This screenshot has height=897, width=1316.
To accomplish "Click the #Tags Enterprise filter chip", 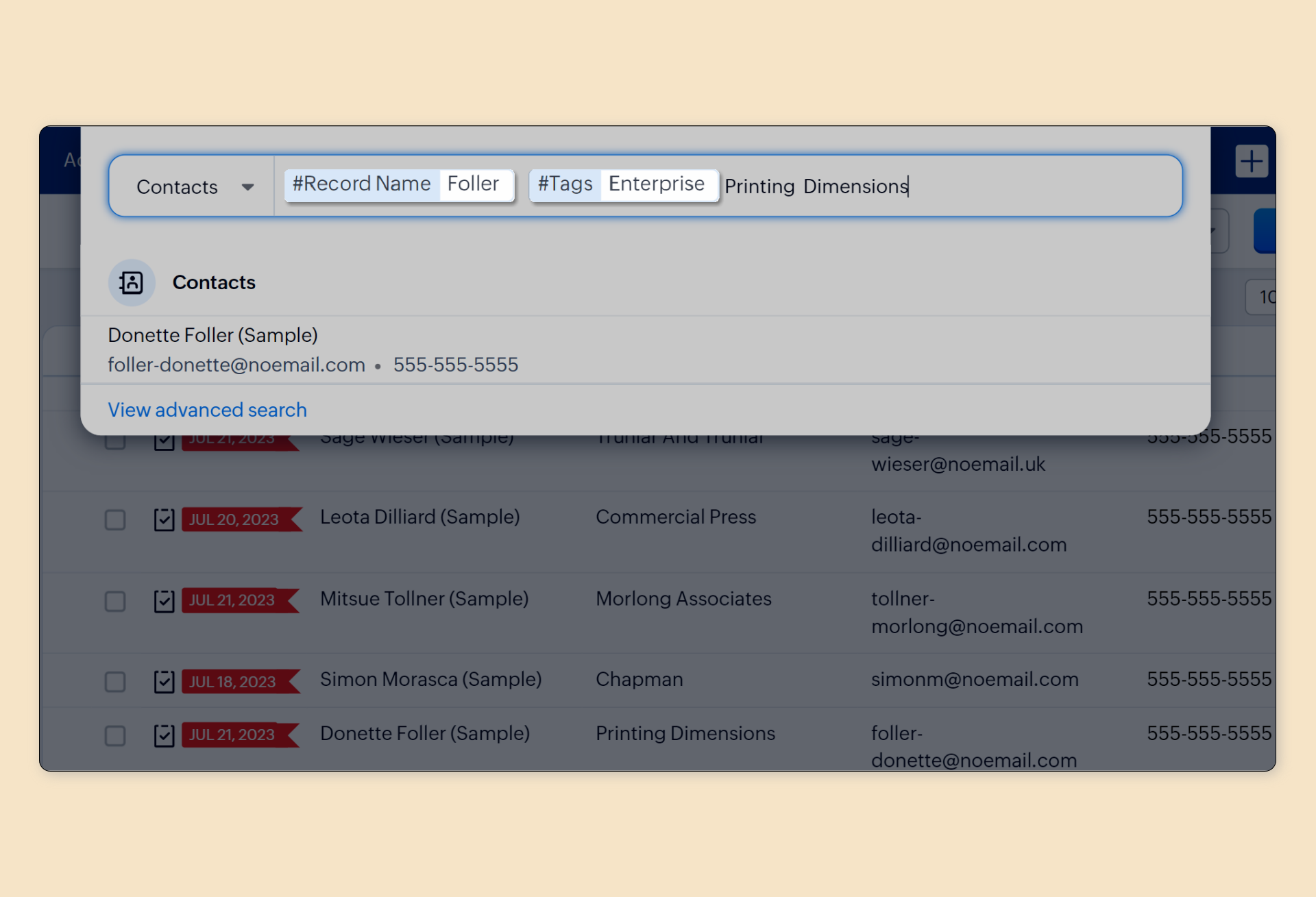I will point(622,184).
